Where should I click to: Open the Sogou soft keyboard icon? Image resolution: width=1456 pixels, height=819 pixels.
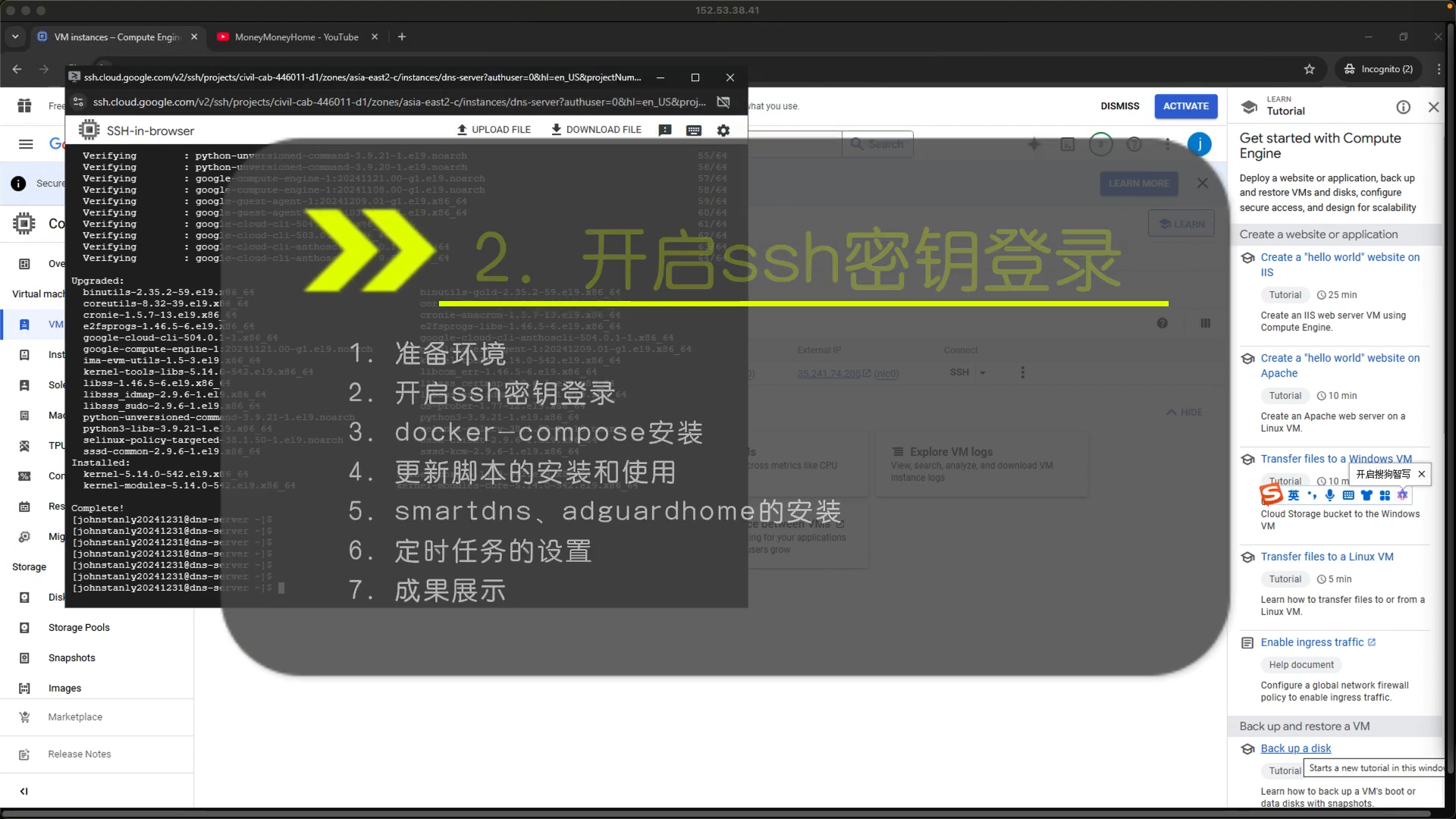pyautogui.click(x=1348, y=495)
